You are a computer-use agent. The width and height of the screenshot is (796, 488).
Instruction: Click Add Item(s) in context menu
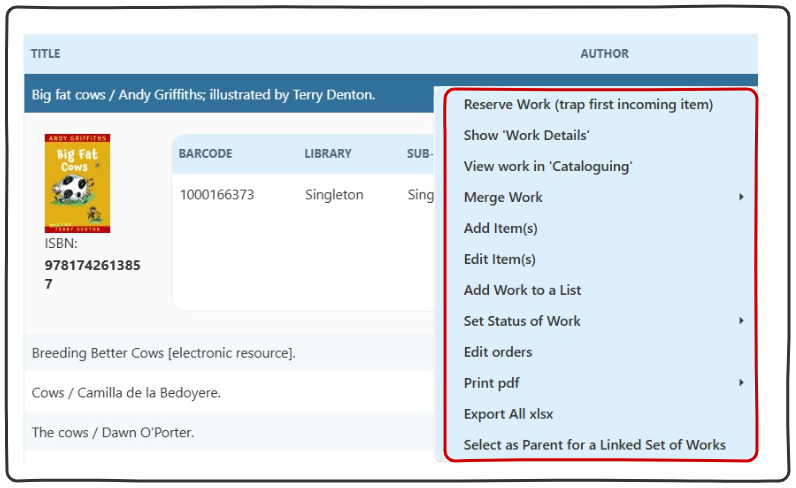coord(500,228)
